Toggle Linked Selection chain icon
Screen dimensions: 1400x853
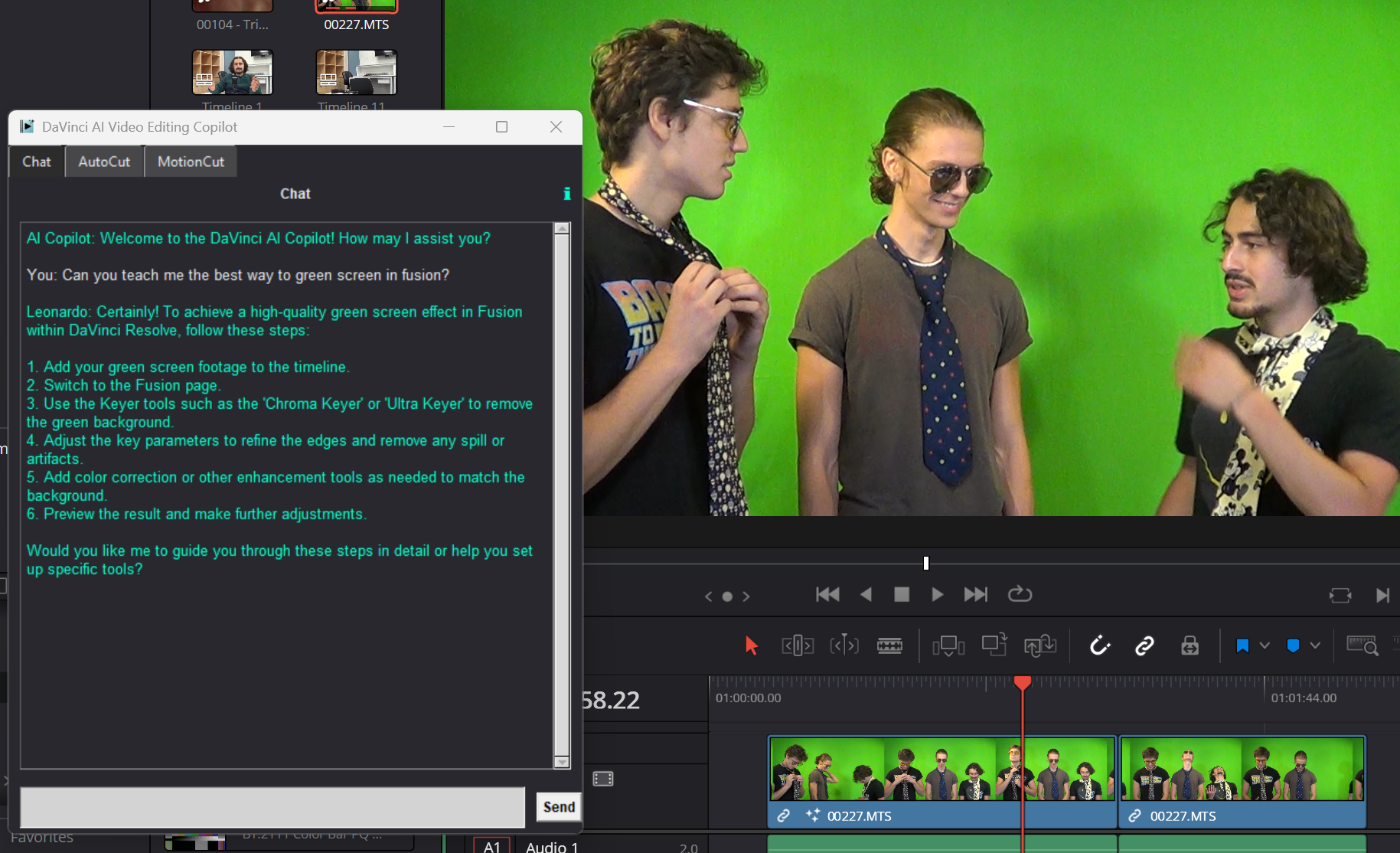1144,645
